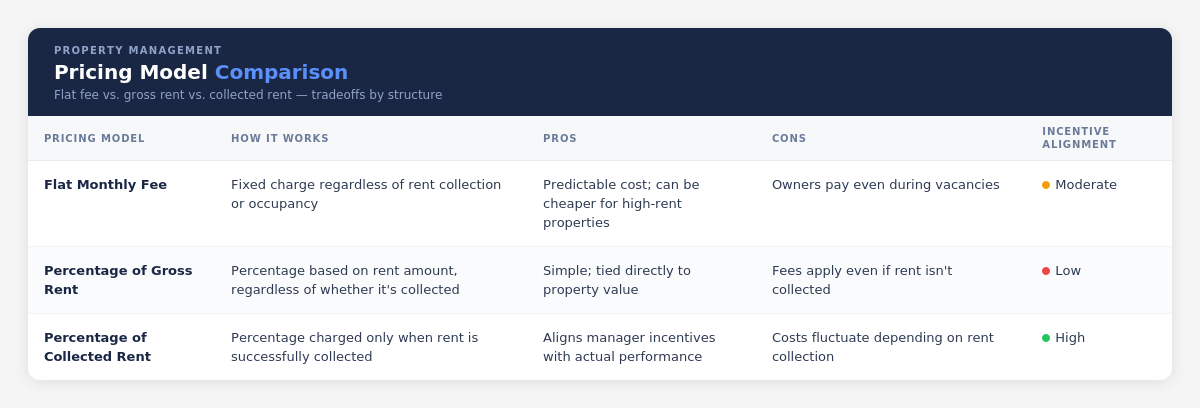Click the flat fee vs. gross rent subtitle
The height and width of the screenshot is (408, 1200).
click(248, 95)
